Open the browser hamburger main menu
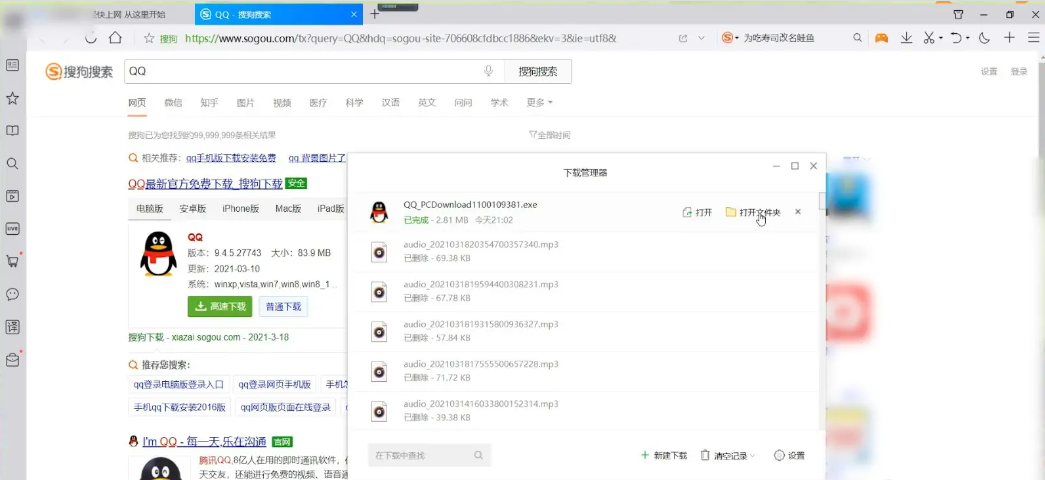 pos(1032,38)
